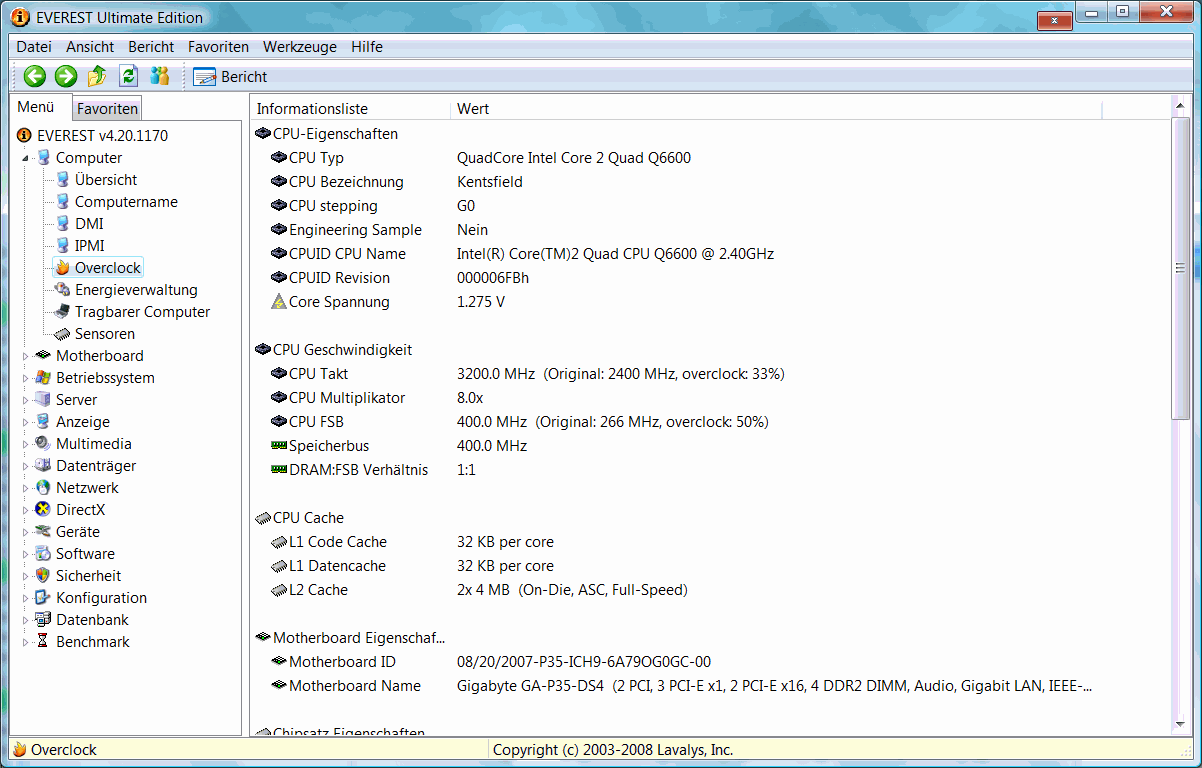Click the Computer node icon in tree
1202x768 pixels.
click(43, 157)
